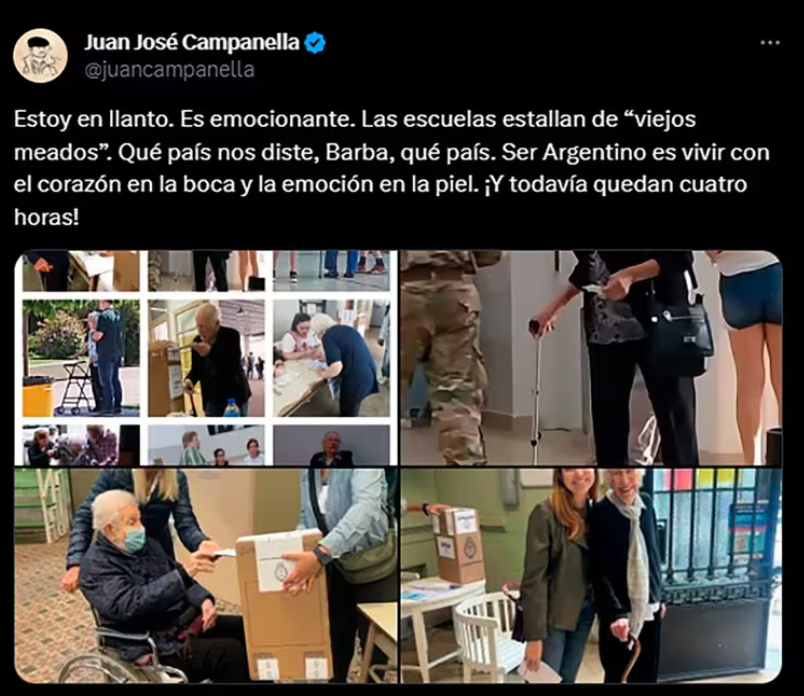
Task: Open the photo of two smiling women by gate
Action: [x=591, y=575]
